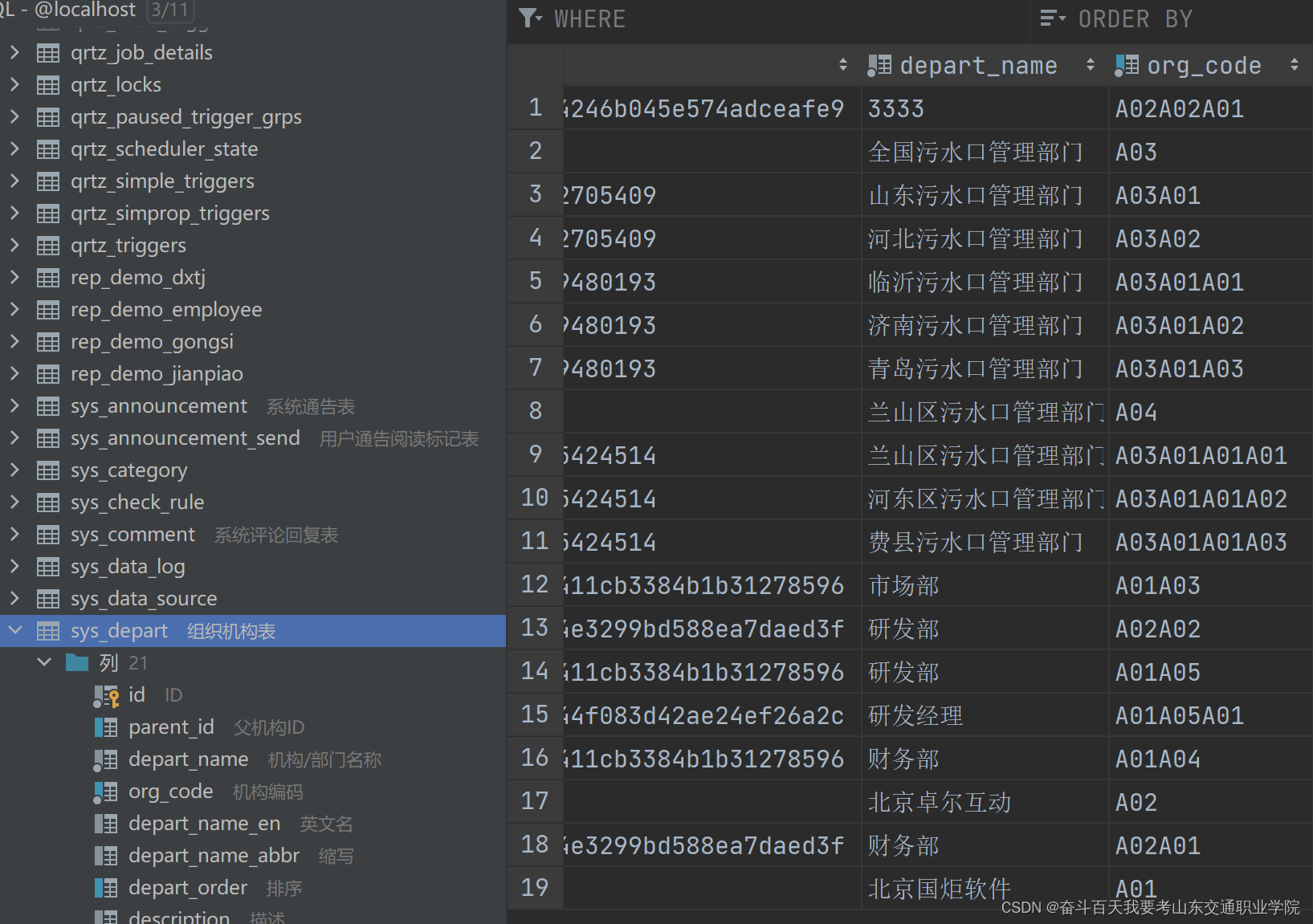Click the cell 临沂污水口管理部门

click(x=985, y=282)
